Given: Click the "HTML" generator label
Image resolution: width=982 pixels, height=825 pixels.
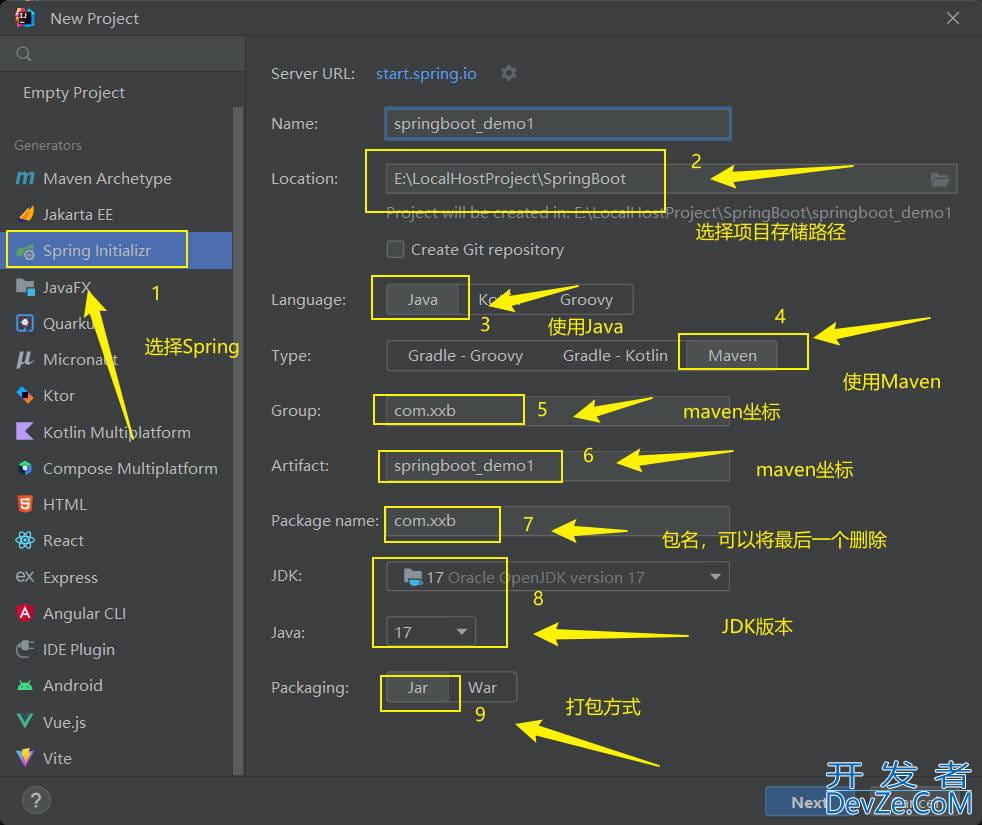Looking at the screenshot, I should 65,505.
